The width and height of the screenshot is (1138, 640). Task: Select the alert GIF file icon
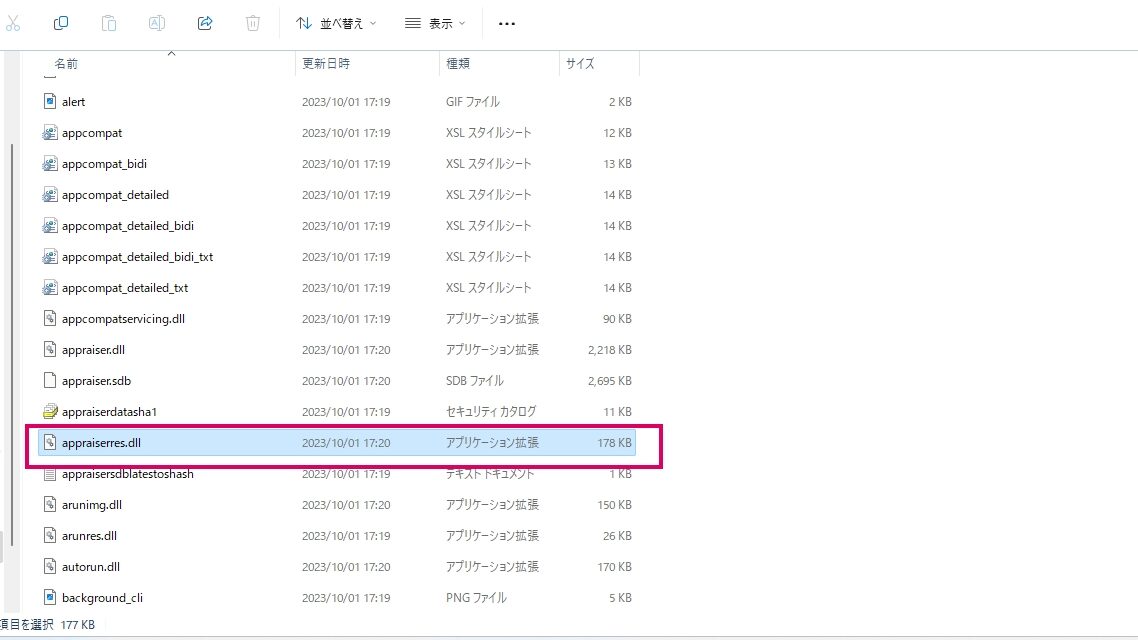[49, 102]
